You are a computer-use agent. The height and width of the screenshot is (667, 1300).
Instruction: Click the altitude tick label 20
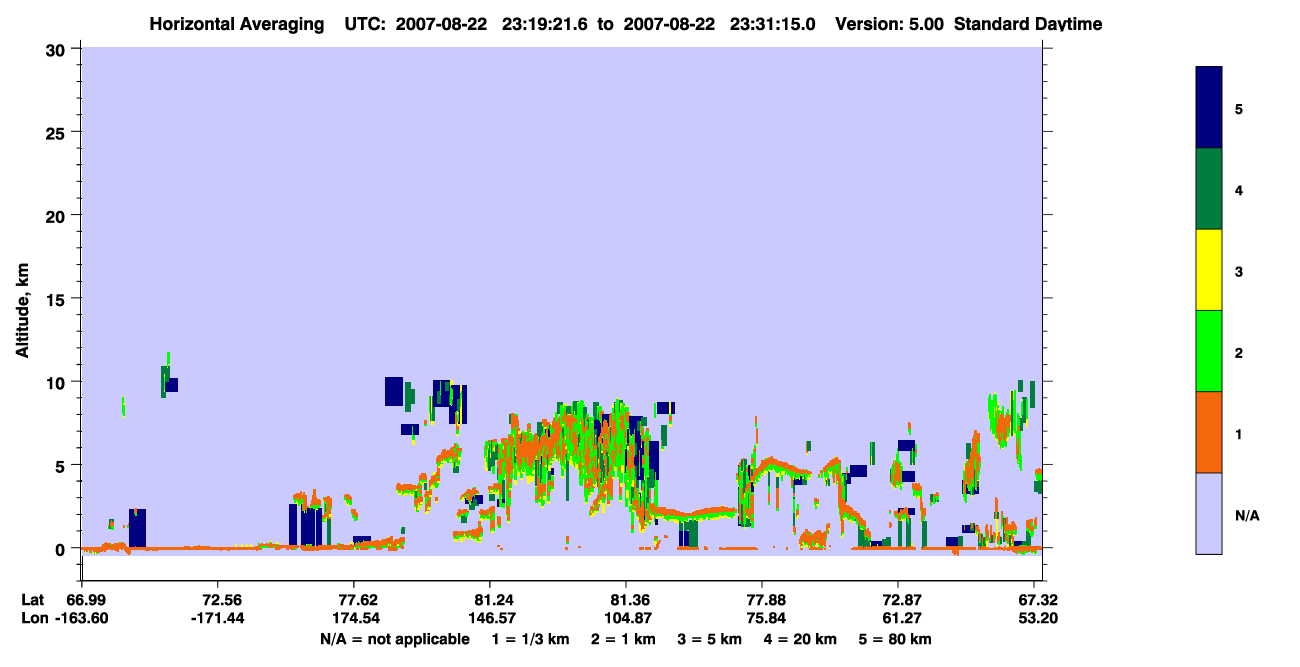(57, 215)
